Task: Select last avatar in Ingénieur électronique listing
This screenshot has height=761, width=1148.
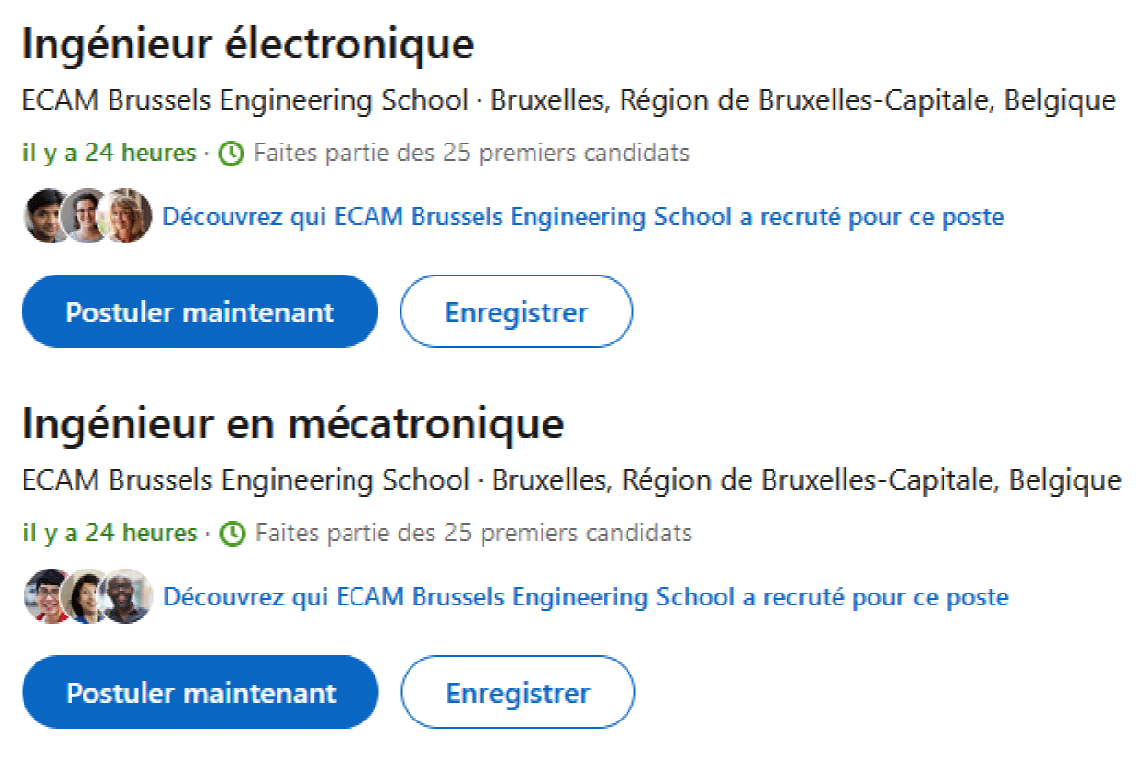Action: (127, 216)
